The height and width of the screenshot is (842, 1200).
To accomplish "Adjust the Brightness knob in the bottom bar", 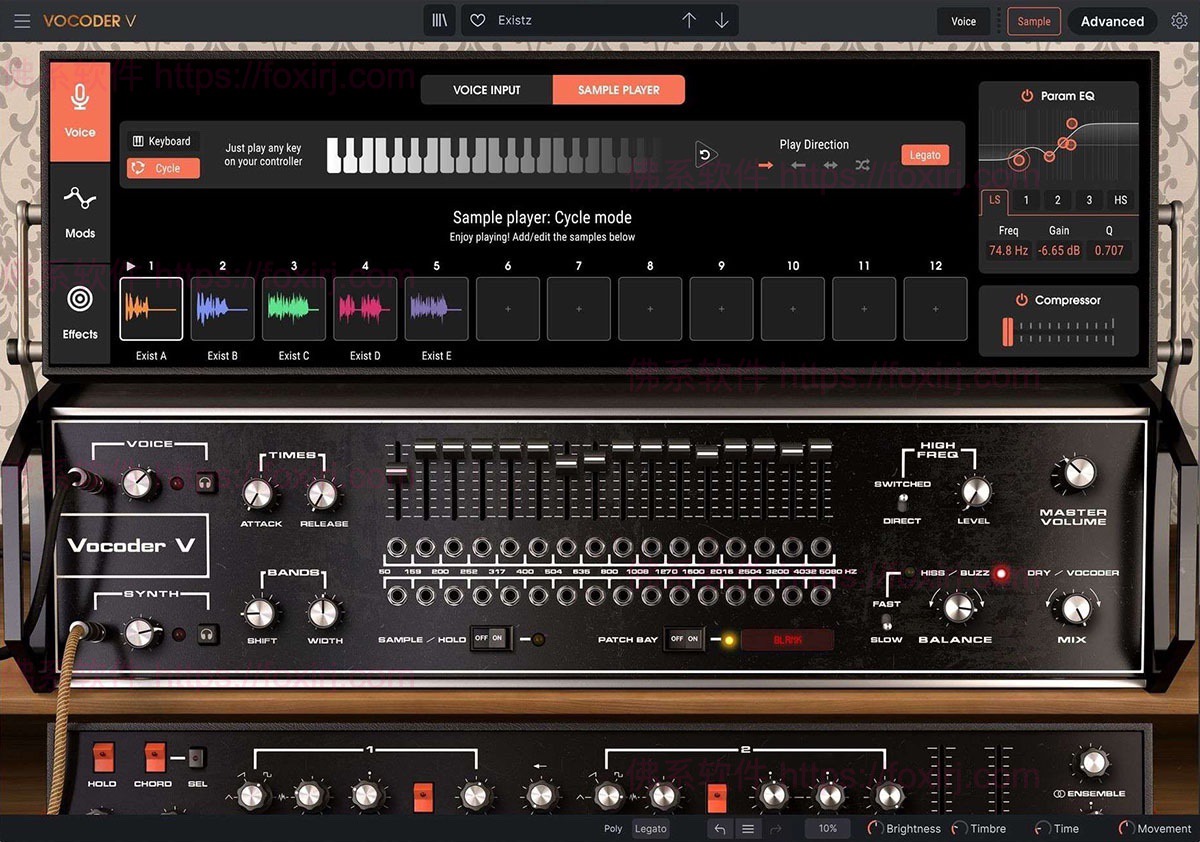I will (x=874, y=828).
